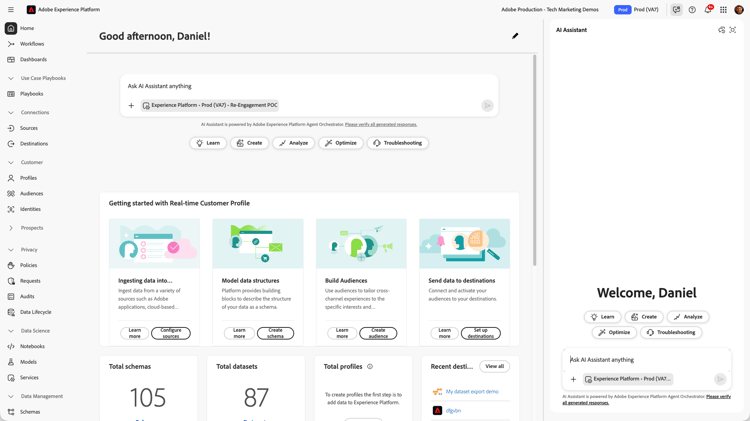Collapse the Data Management section
Screen dimensions: 750x421
(11, 397)
